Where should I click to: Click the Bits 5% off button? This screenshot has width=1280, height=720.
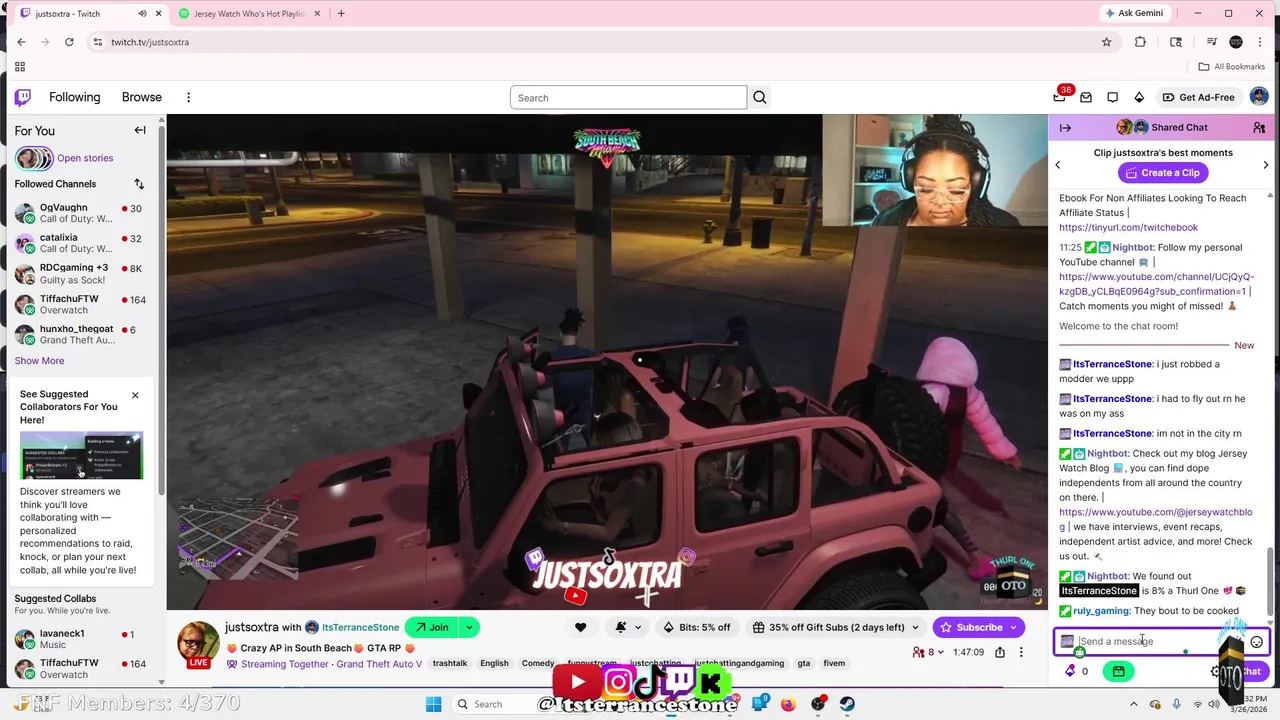[697, 628]
